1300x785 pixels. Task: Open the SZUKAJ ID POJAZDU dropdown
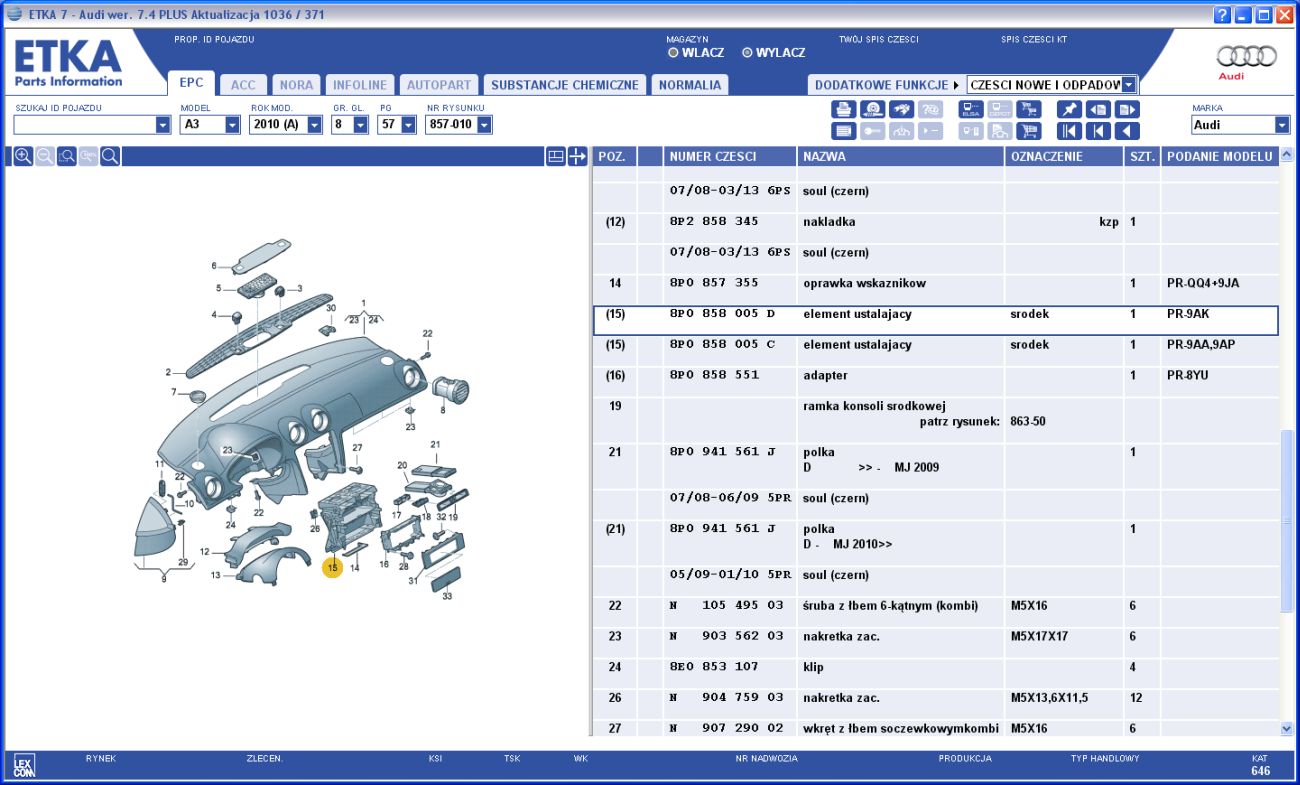point(163,125)
